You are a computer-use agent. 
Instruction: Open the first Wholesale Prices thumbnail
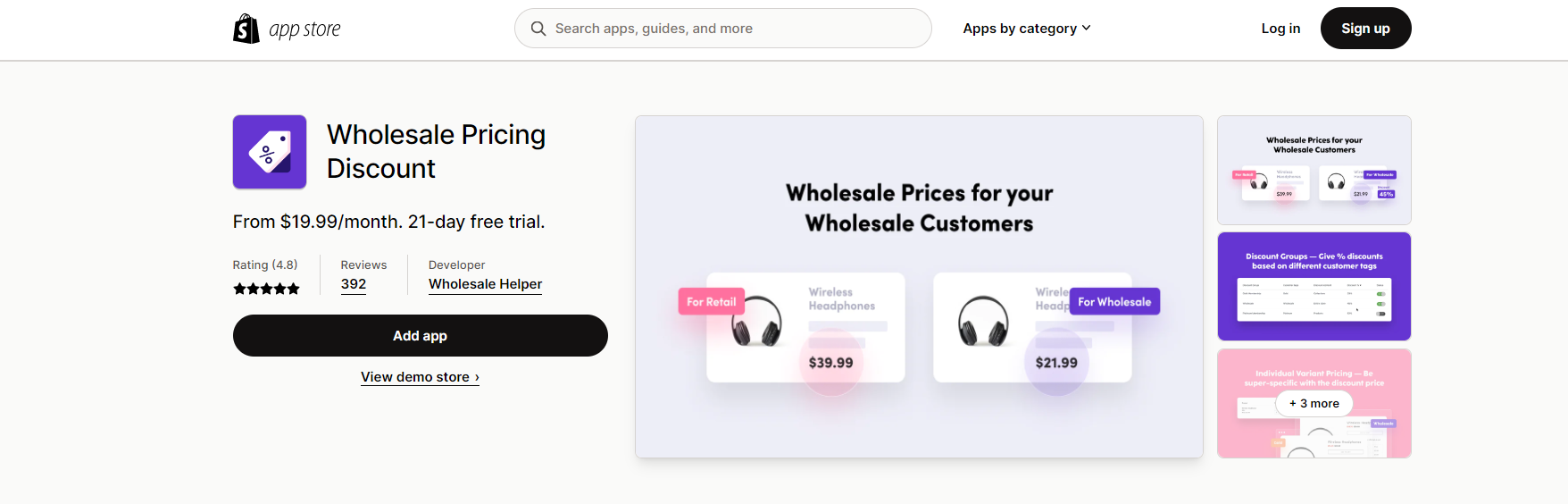(x=1314, y=170)
